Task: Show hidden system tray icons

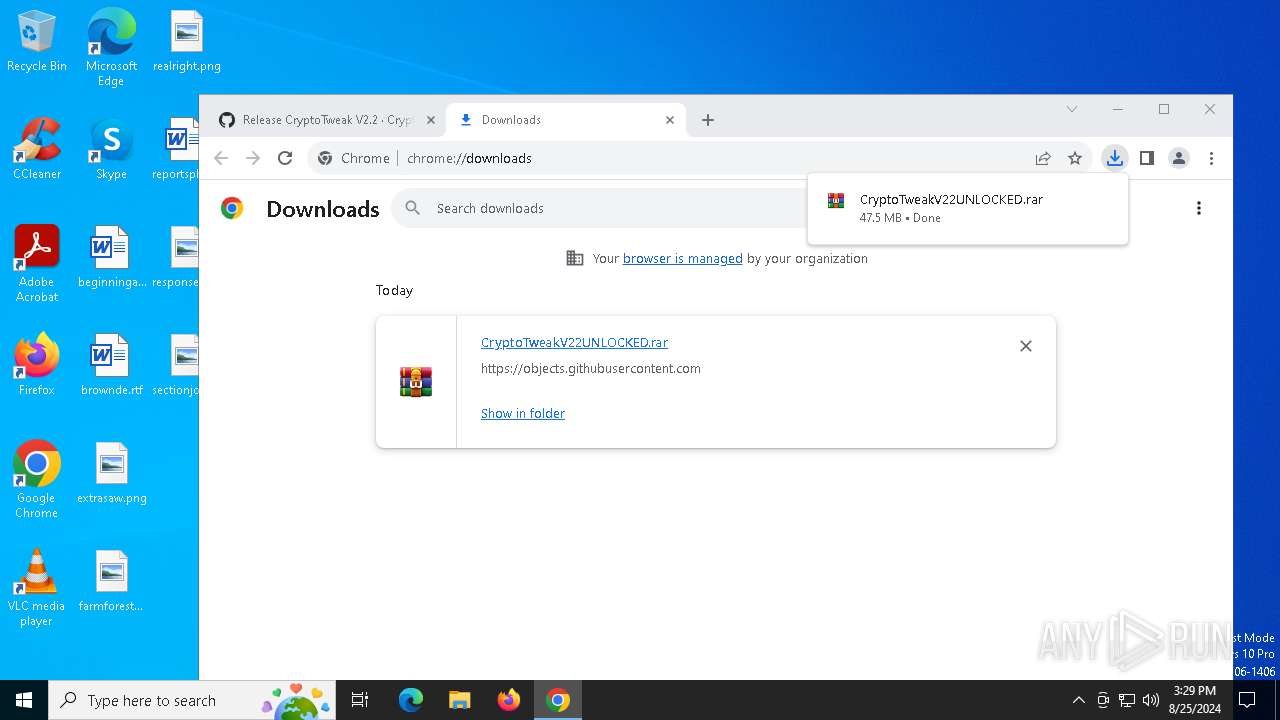Action: coord(1078,700)
